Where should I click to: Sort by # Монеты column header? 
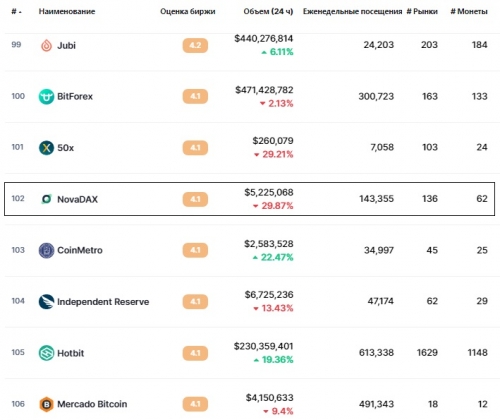[469, 11]
